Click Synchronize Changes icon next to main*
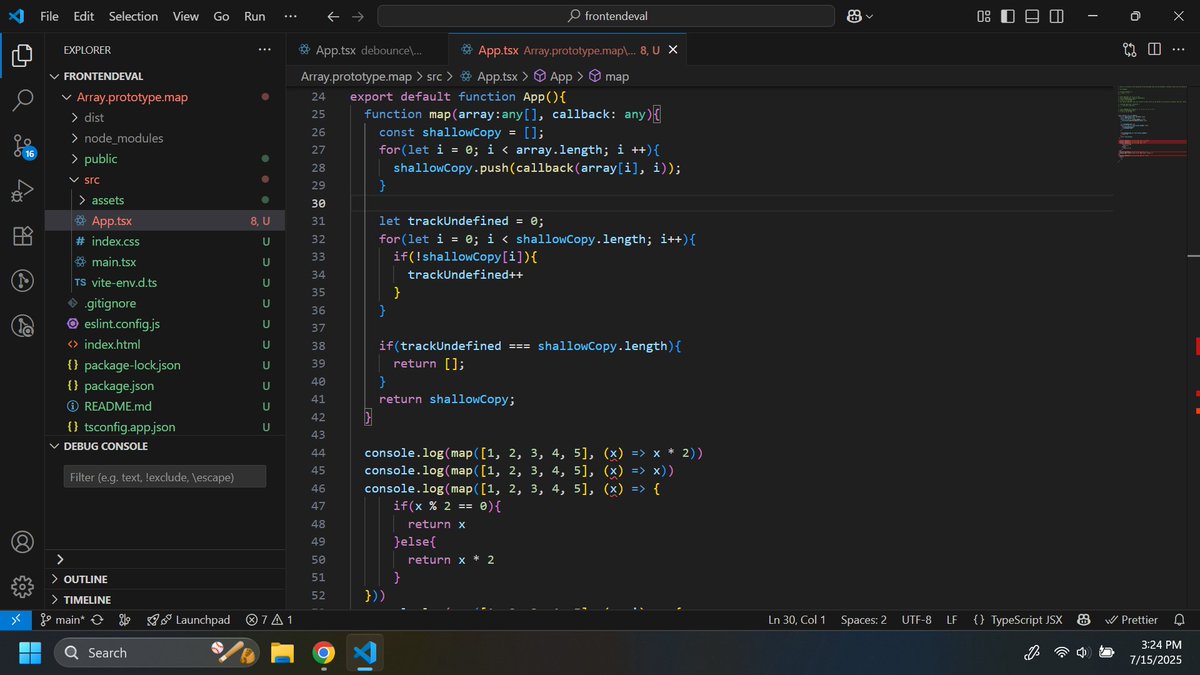The image size is (1200, 675). click(x=97, y=620)
